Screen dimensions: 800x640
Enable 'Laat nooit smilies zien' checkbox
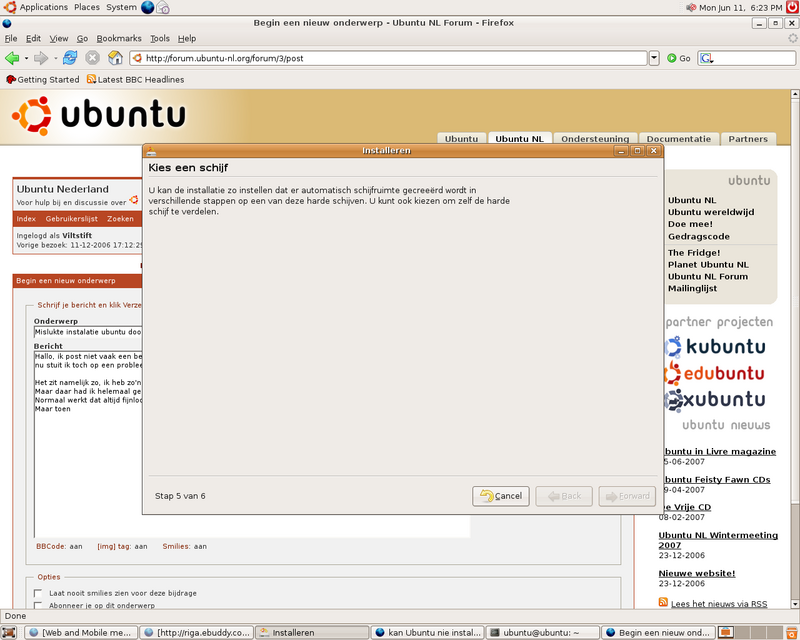coord(38,593)
